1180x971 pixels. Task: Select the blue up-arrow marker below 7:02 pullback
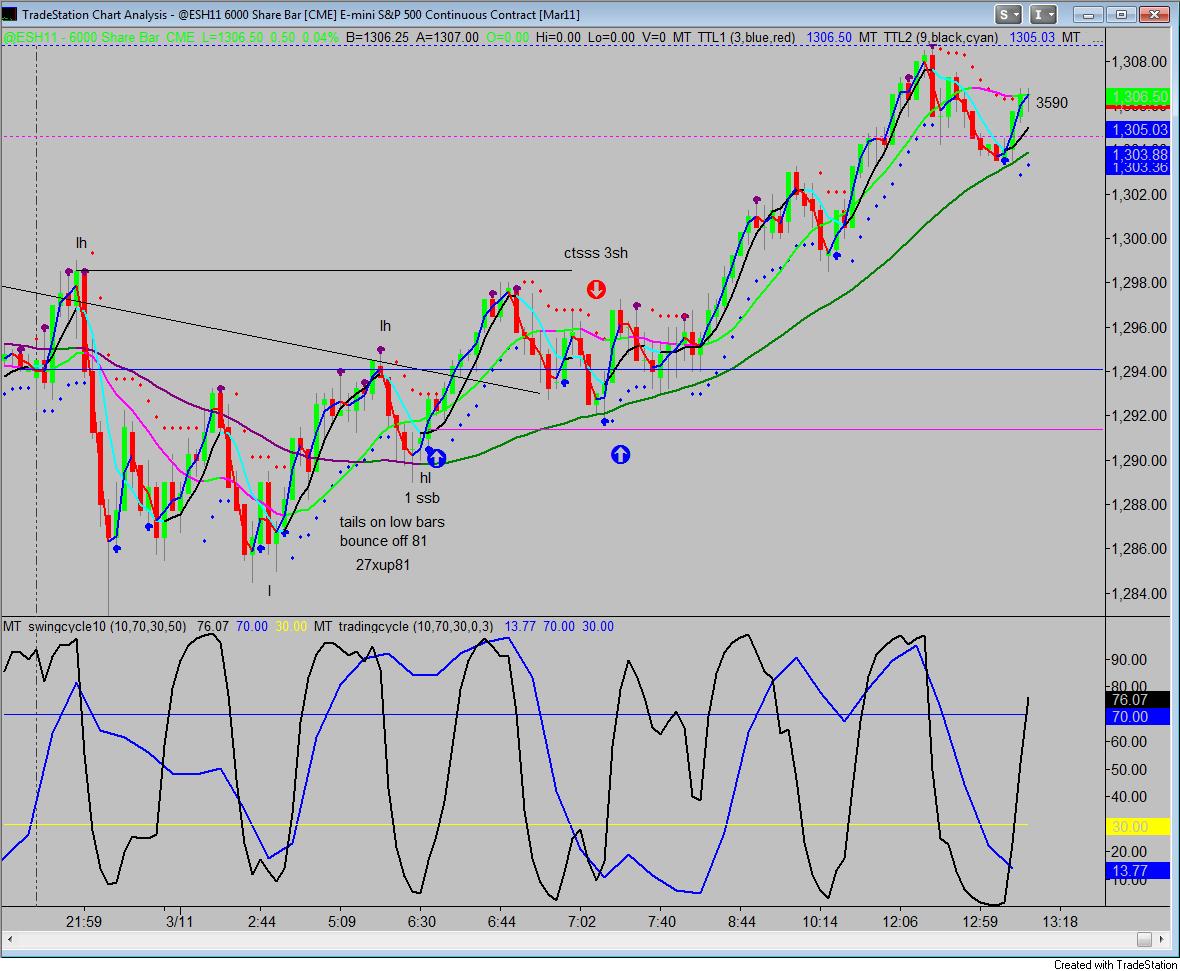pos(620,454)
